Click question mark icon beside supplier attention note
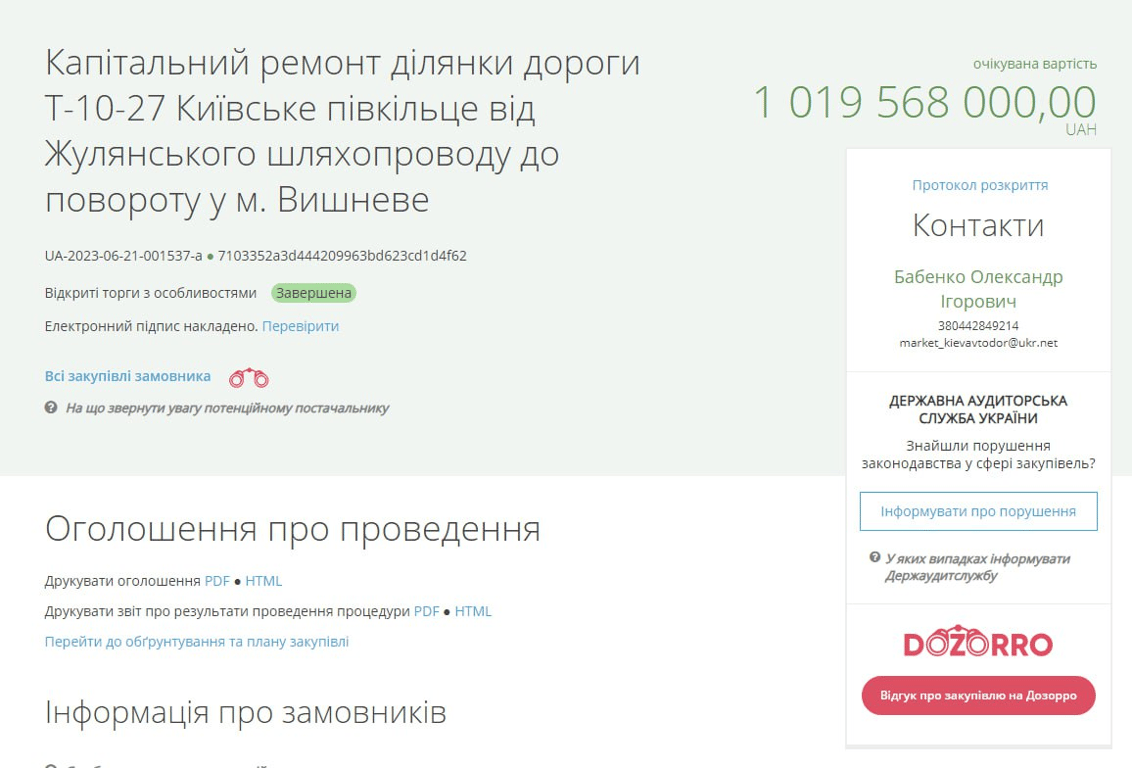 [51, 408]
